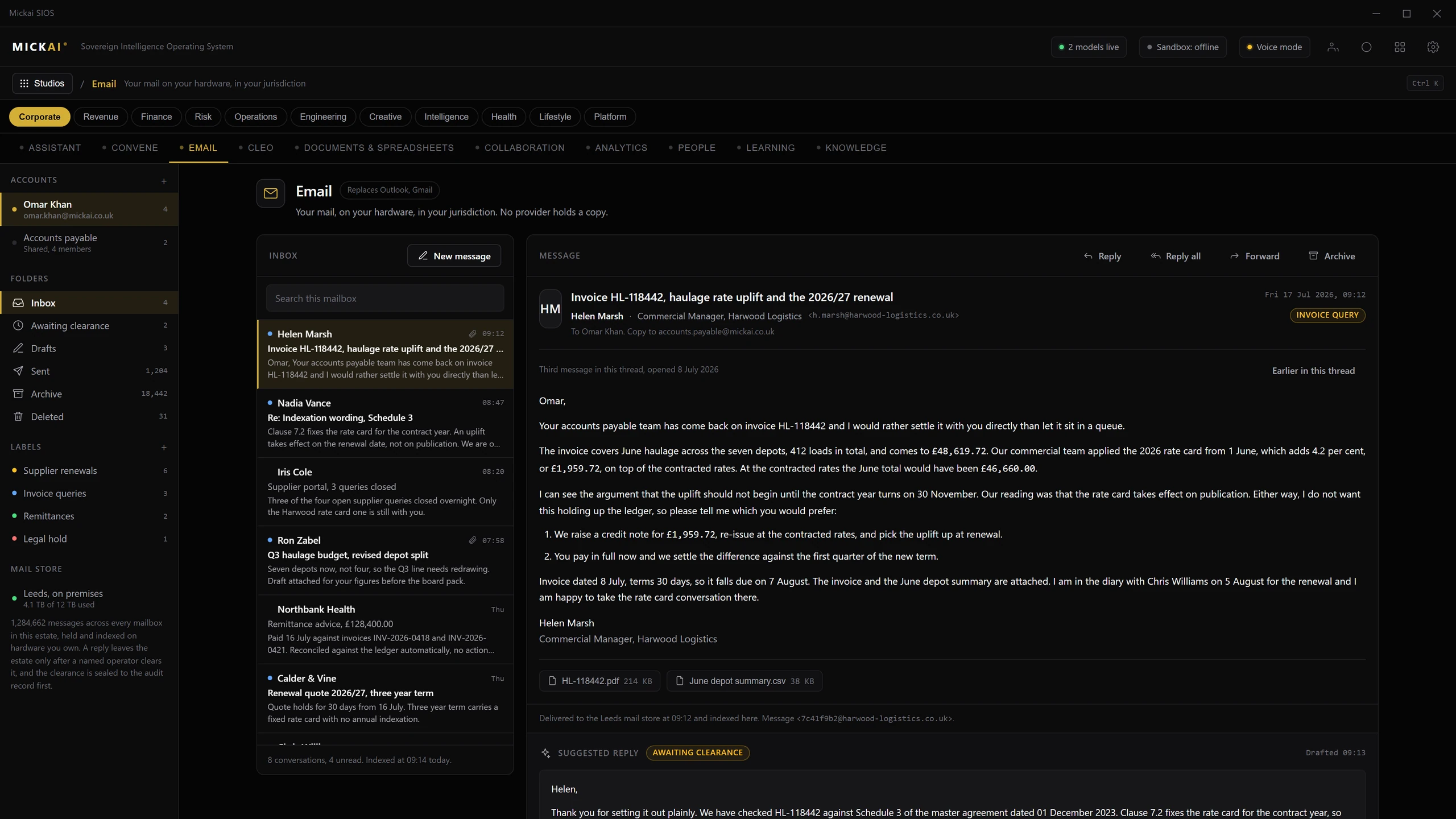Toggle the 2 models live indicator
The height and width of the screenshot is (819, 1456).
(1089, 47)
